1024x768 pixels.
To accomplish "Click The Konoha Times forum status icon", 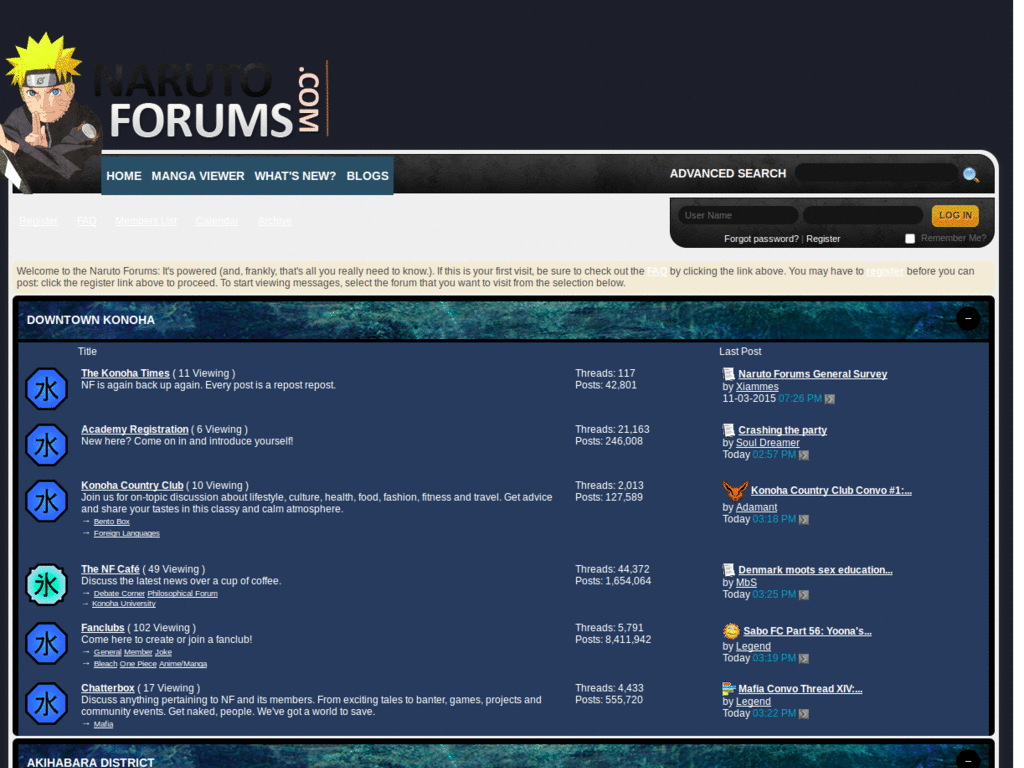I will tap(46, 389).
